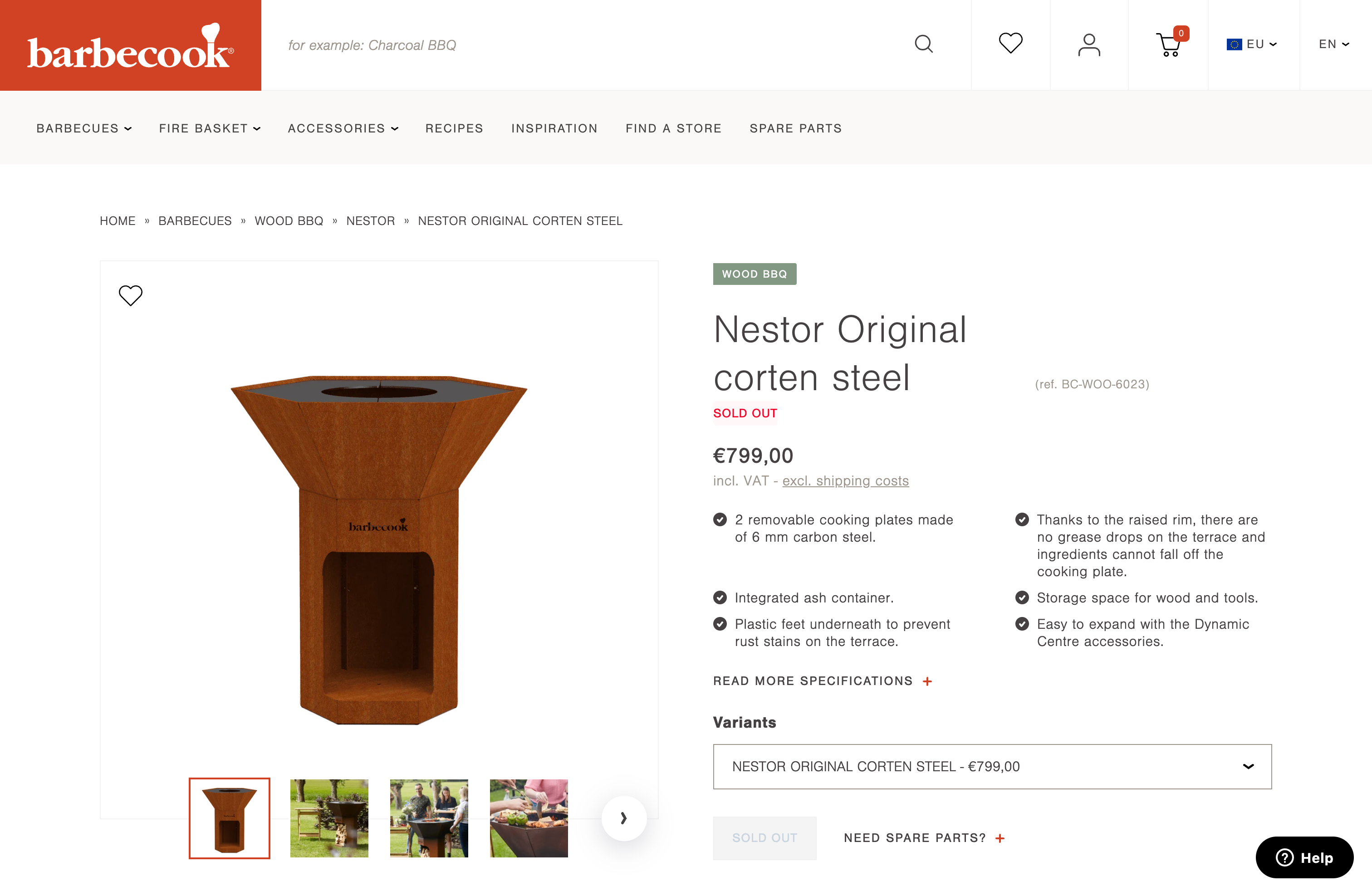Click plus icon beside Need Spare Parts
The width and height of the screenshot is (1372, 891).
(1000, 838)
